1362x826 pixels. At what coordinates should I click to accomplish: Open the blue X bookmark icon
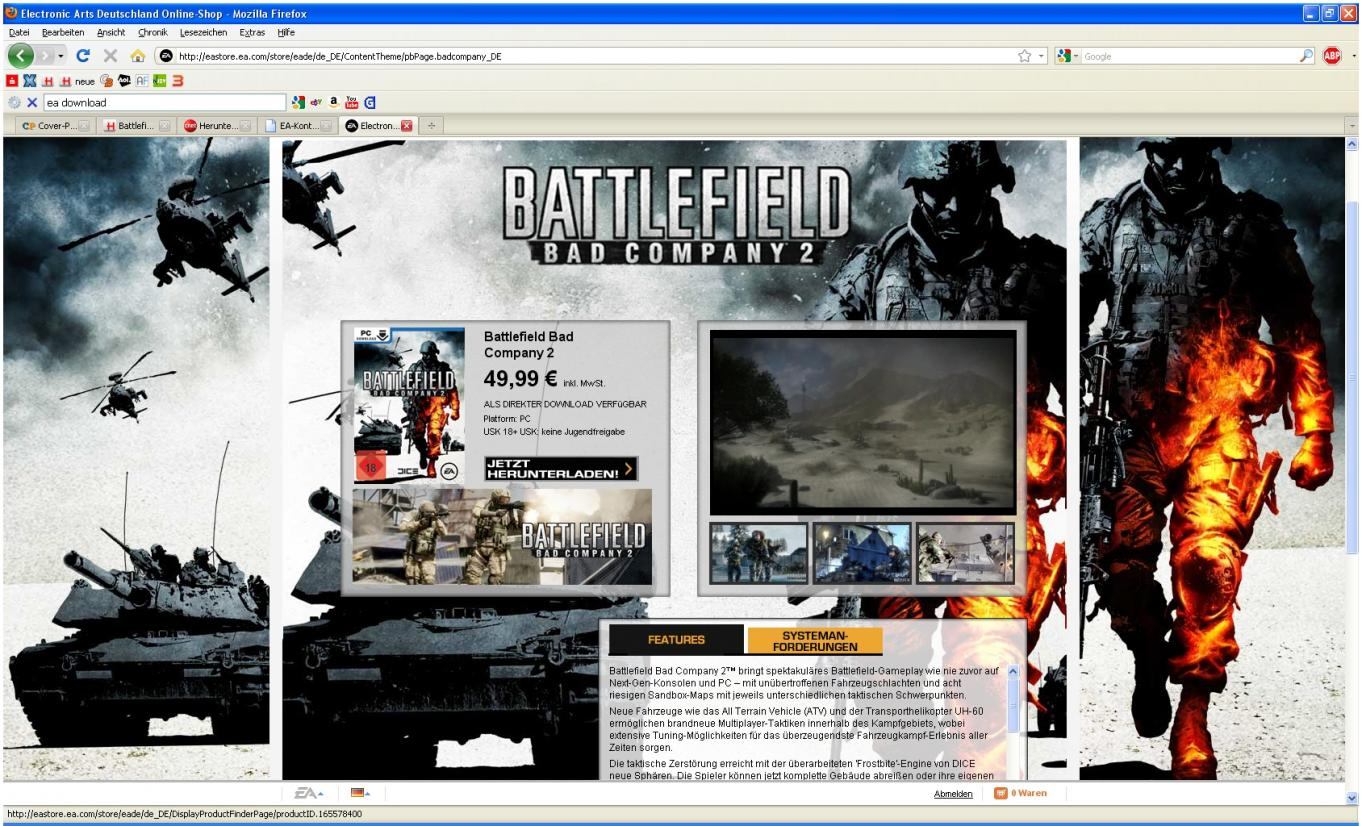coord(29,81)
